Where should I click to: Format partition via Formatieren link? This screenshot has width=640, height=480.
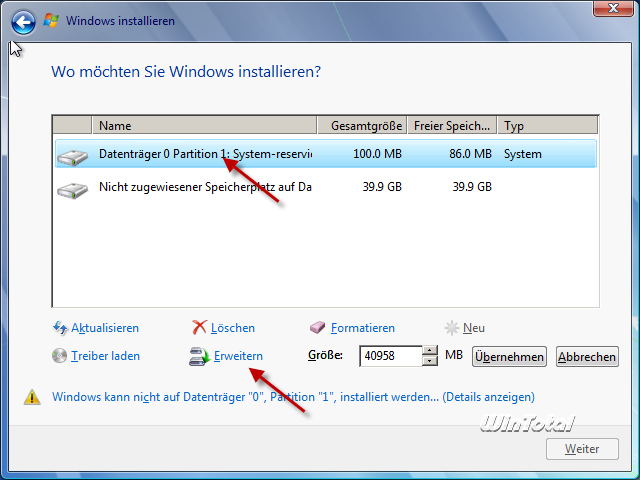click(363, 328)
